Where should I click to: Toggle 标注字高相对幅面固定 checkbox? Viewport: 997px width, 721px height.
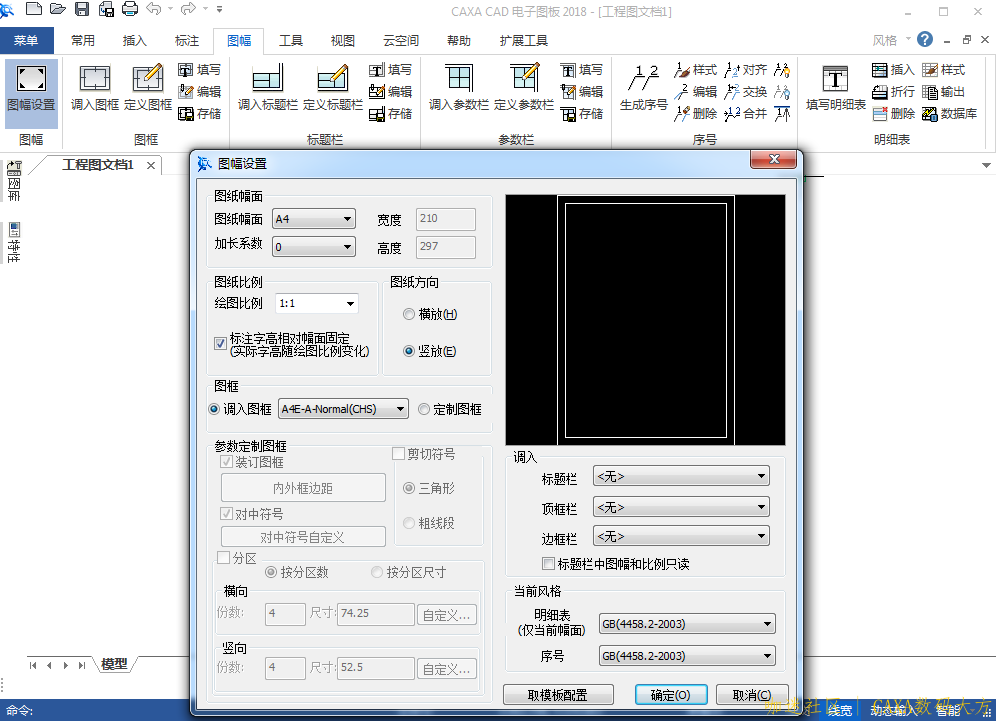point(221,343)
